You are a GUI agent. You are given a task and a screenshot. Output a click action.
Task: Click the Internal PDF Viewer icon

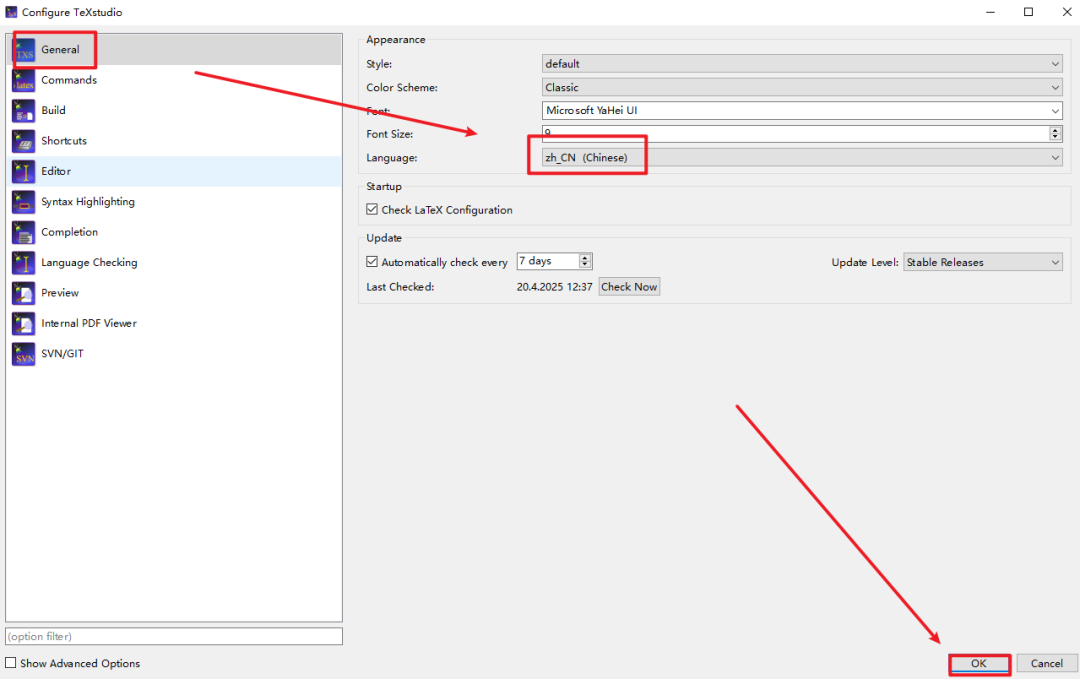pyautogui.click(x=24, y=323)
